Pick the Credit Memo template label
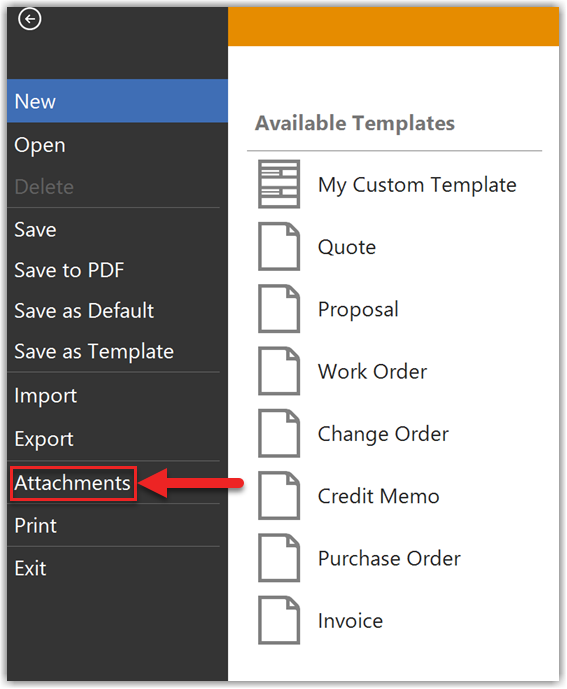 click(378, 496)
